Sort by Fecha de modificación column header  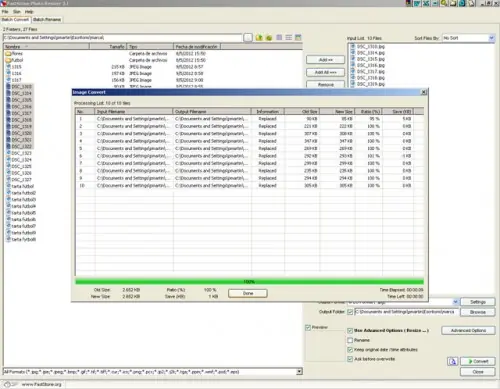point(197,47)
